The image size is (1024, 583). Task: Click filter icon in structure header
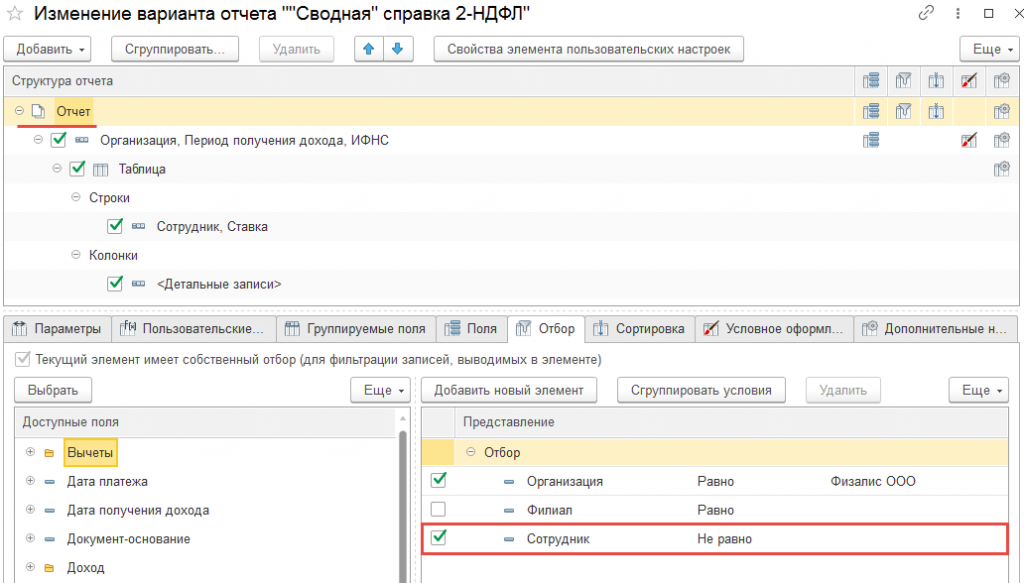point(904,81)
